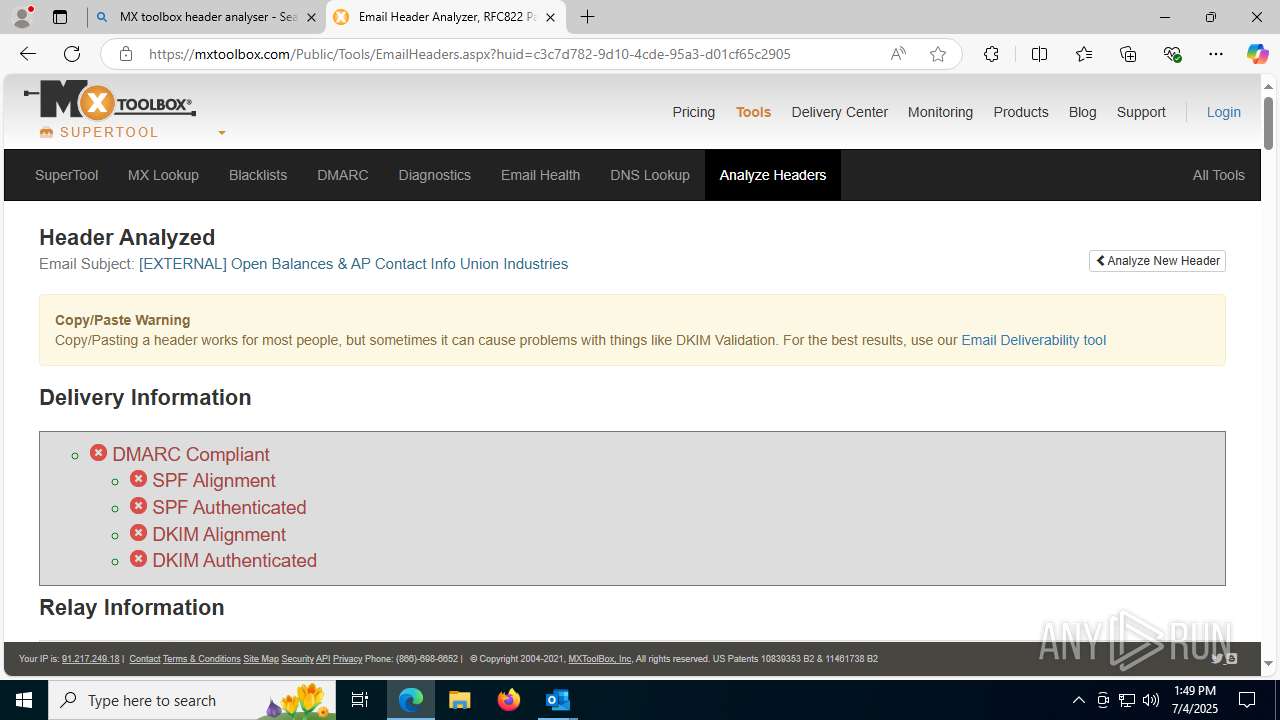
Task: Open the Email Health tab
Action: click(x=540, y=175)
